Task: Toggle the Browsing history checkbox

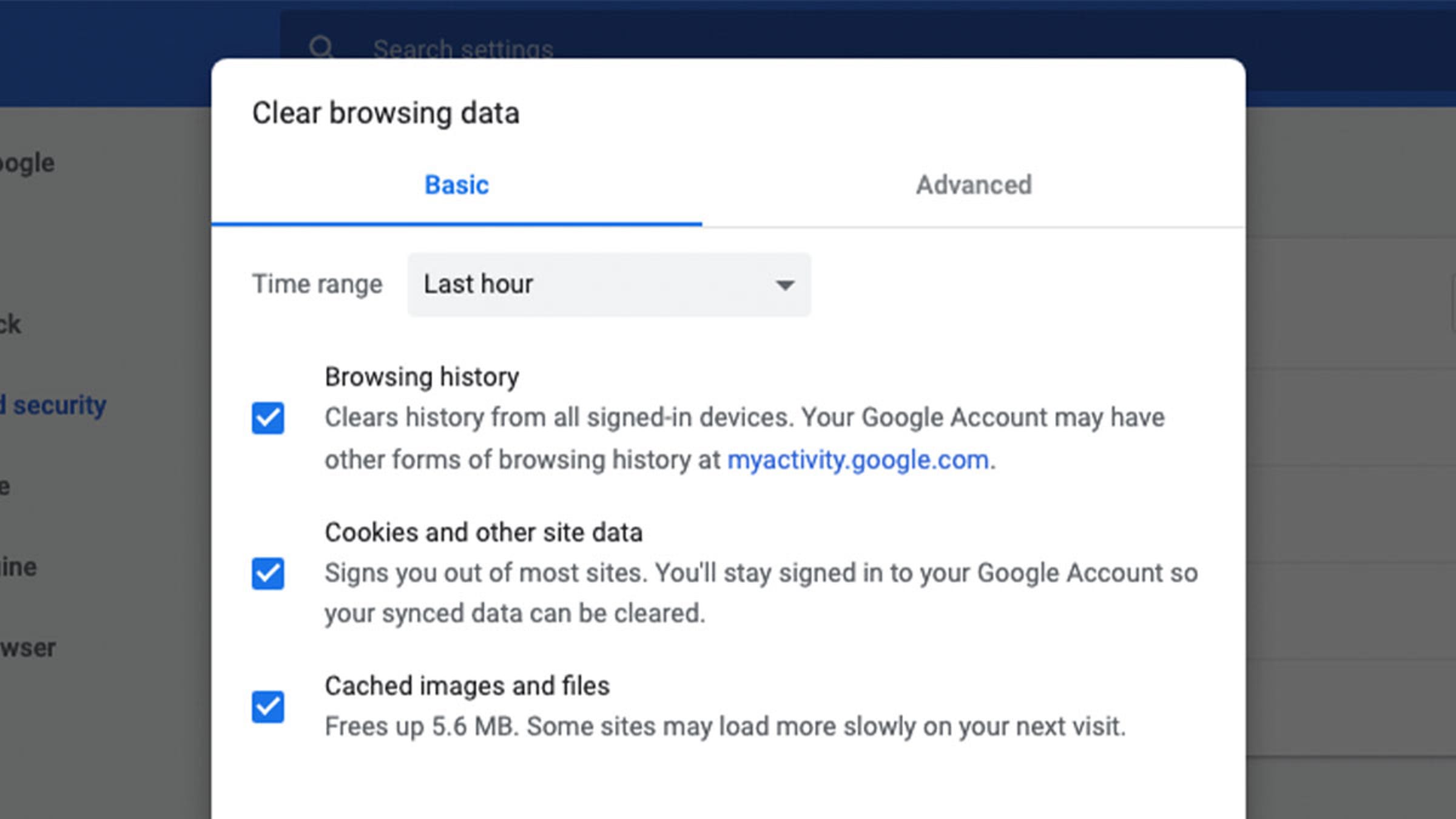Action: click(268, 418)
